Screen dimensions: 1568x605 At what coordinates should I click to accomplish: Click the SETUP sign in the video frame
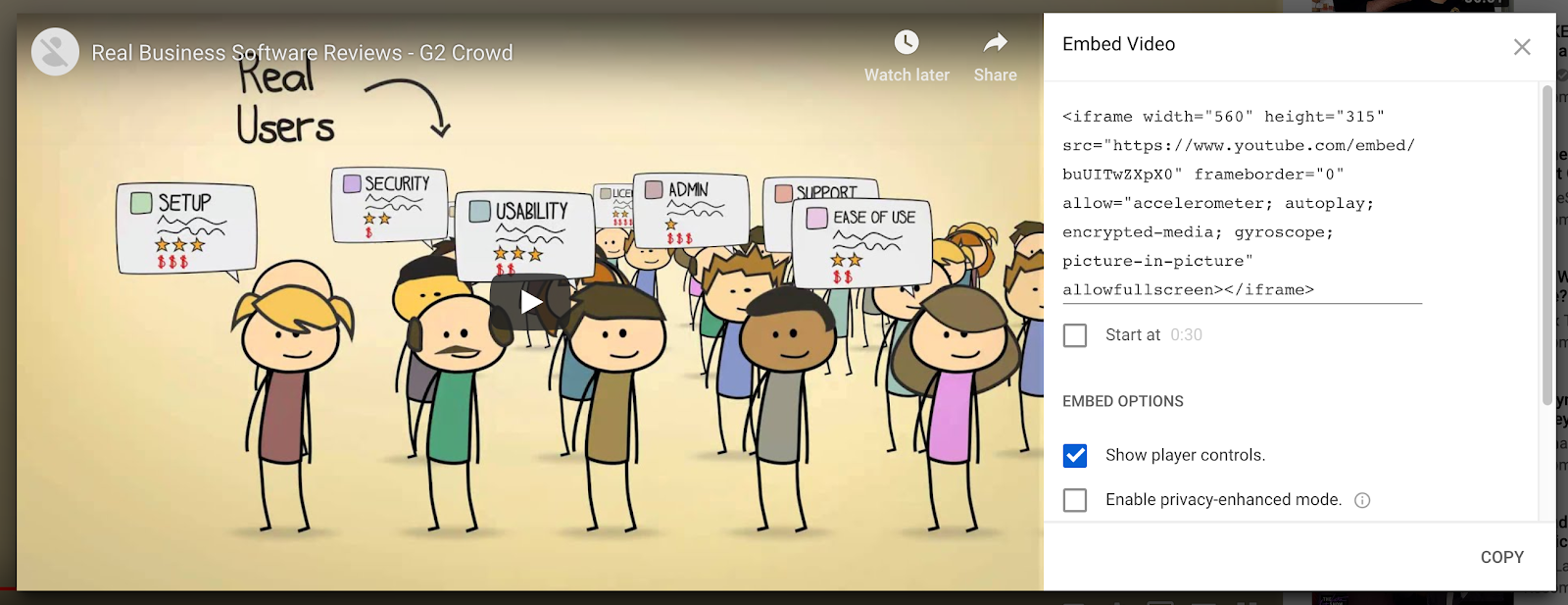186,228
